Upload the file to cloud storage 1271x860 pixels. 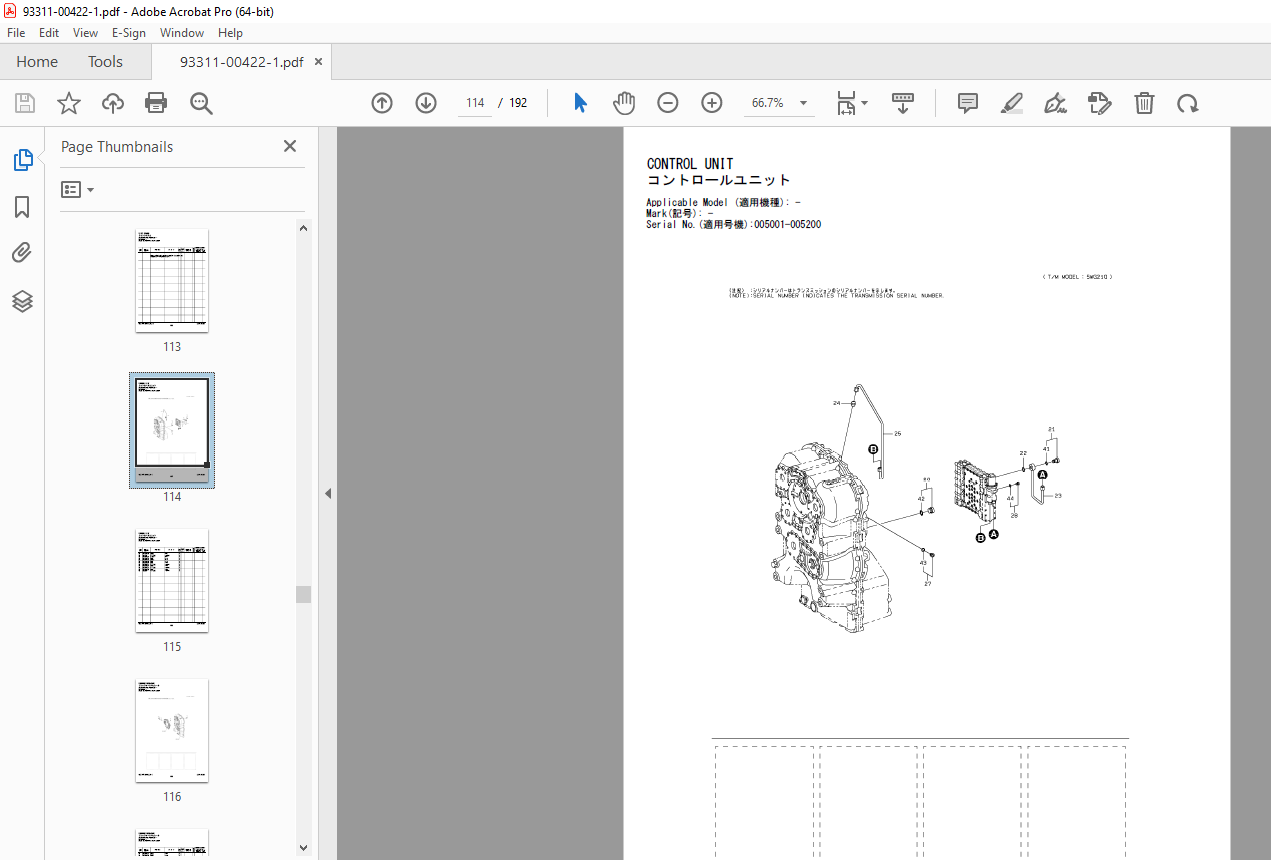click(113, 103)
